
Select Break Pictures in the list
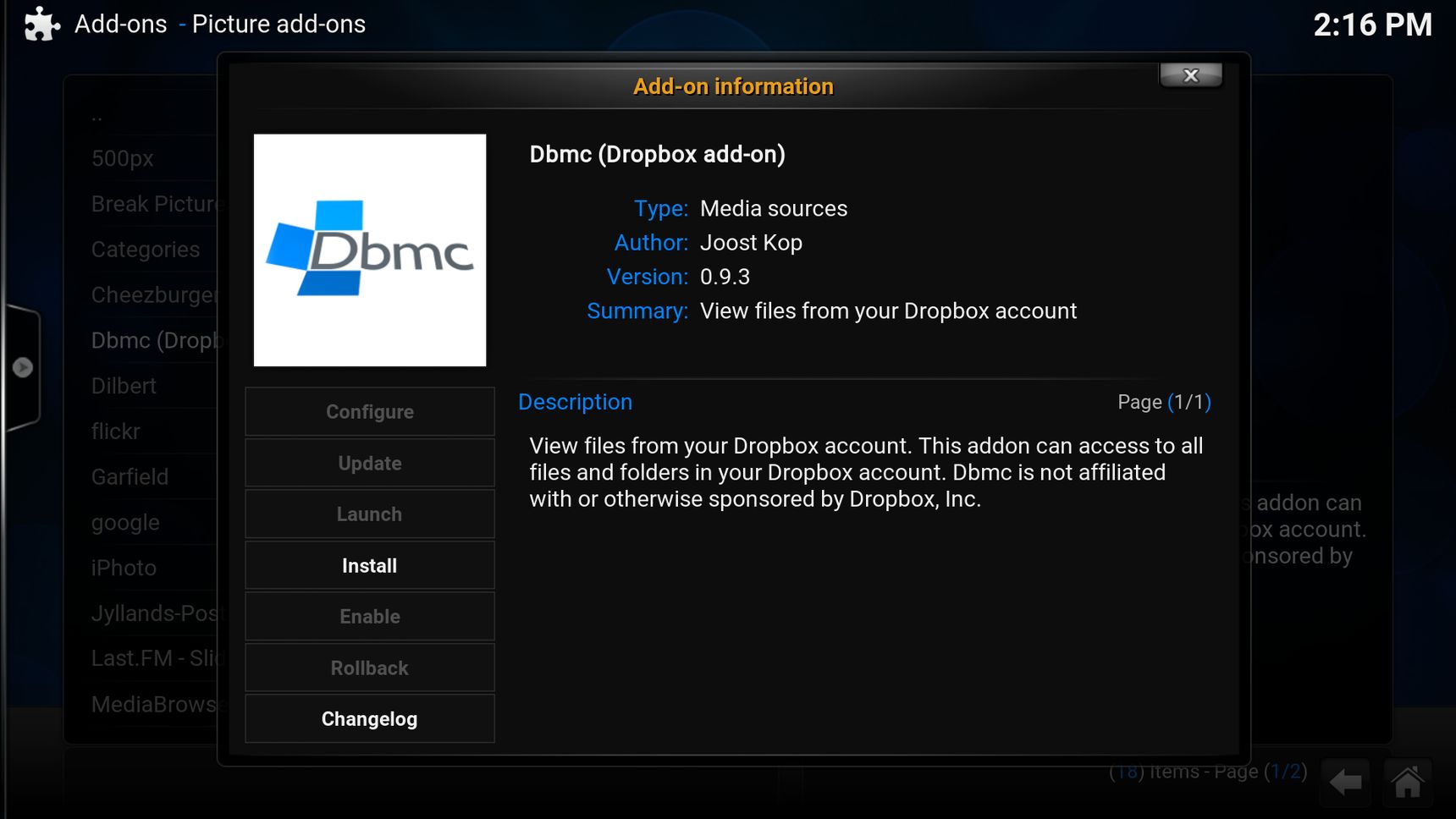155,204
